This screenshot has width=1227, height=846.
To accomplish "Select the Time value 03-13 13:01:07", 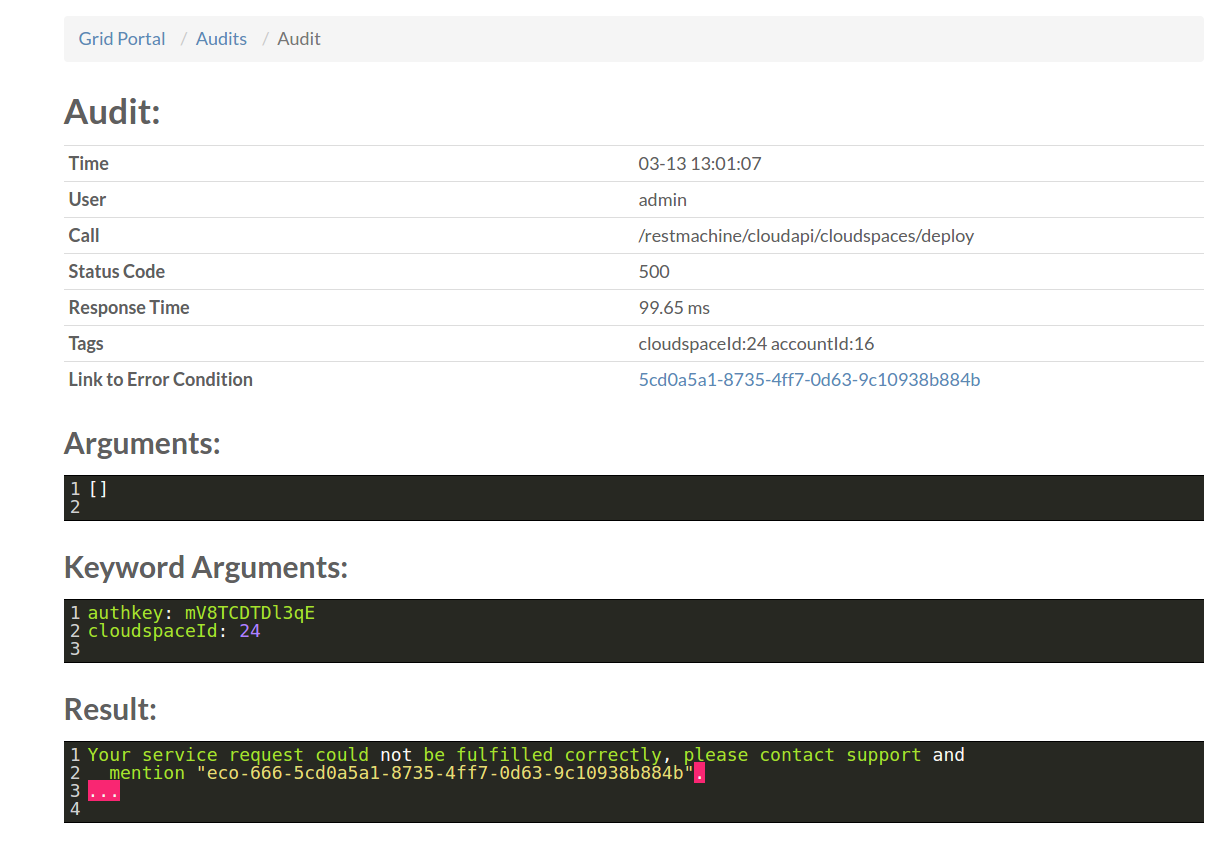I will (699, 164).
